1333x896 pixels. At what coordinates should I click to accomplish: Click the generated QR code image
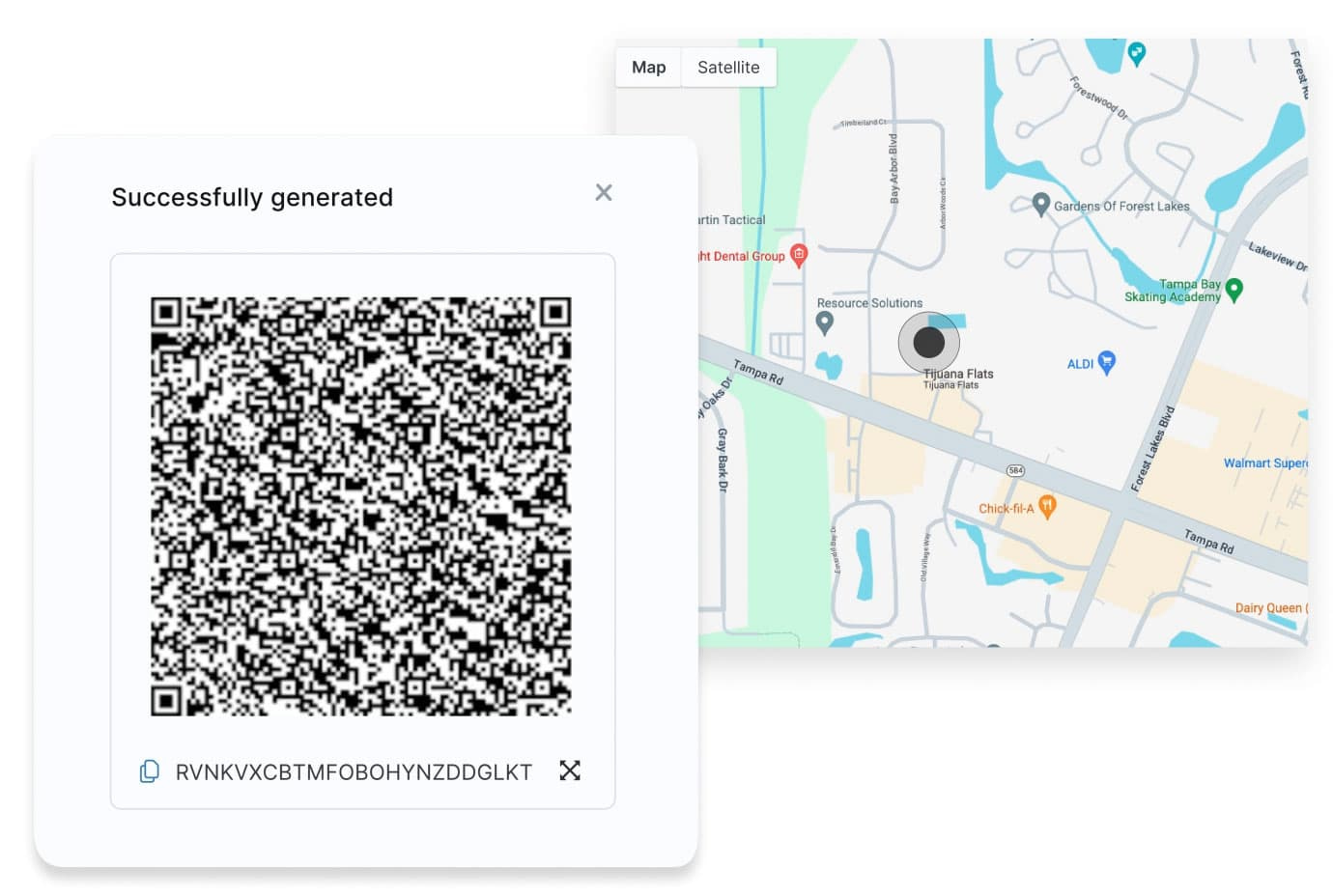360,506
